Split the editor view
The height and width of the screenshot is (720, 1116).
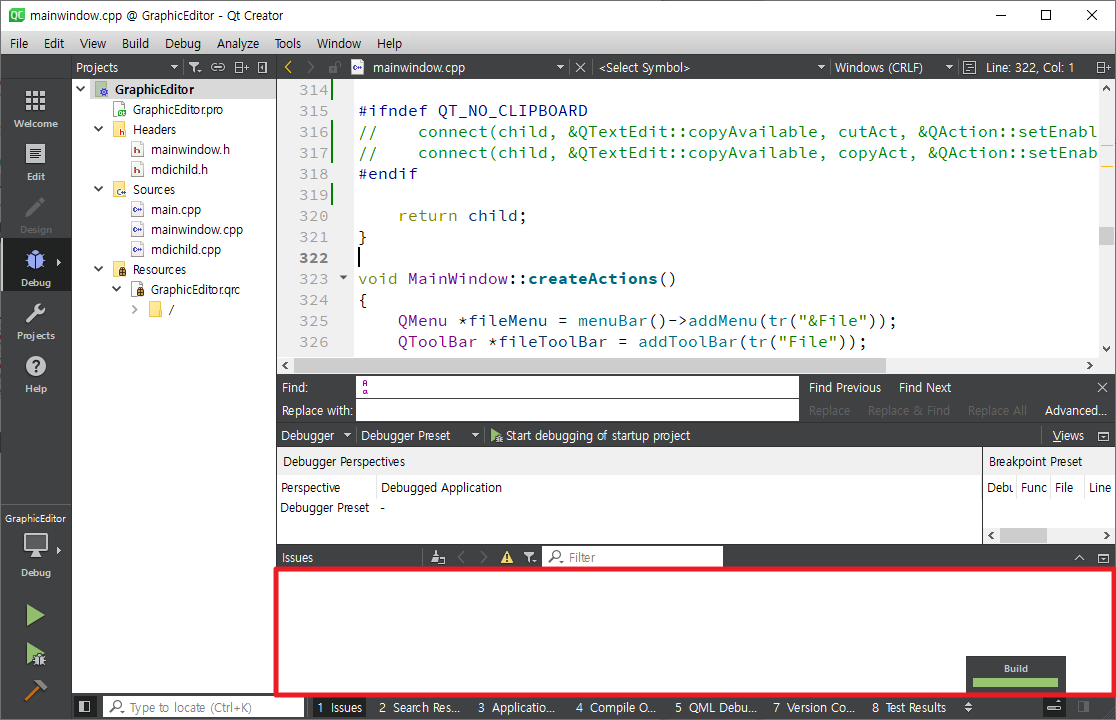click(1102, 67)
